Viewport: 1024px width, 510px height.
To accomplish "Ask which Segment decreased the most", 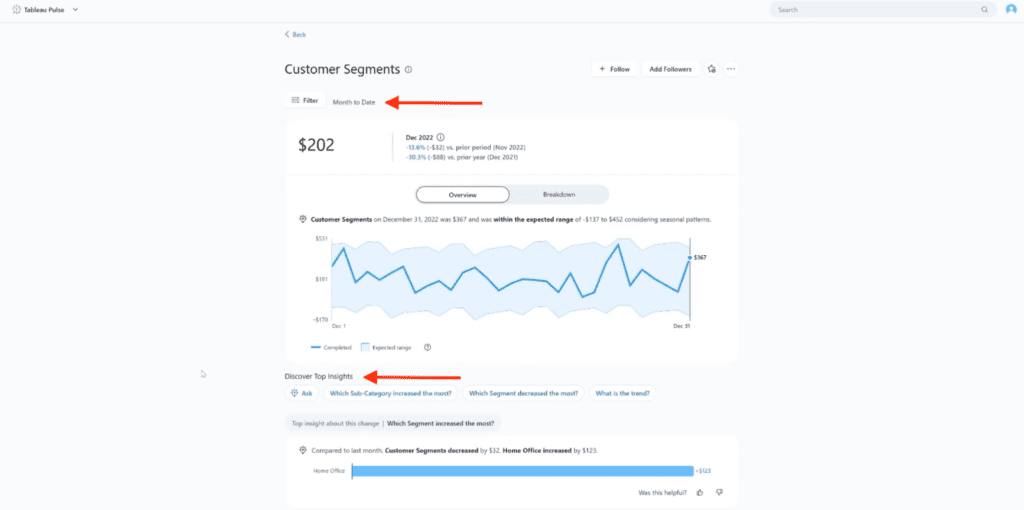I will [524, 393].
